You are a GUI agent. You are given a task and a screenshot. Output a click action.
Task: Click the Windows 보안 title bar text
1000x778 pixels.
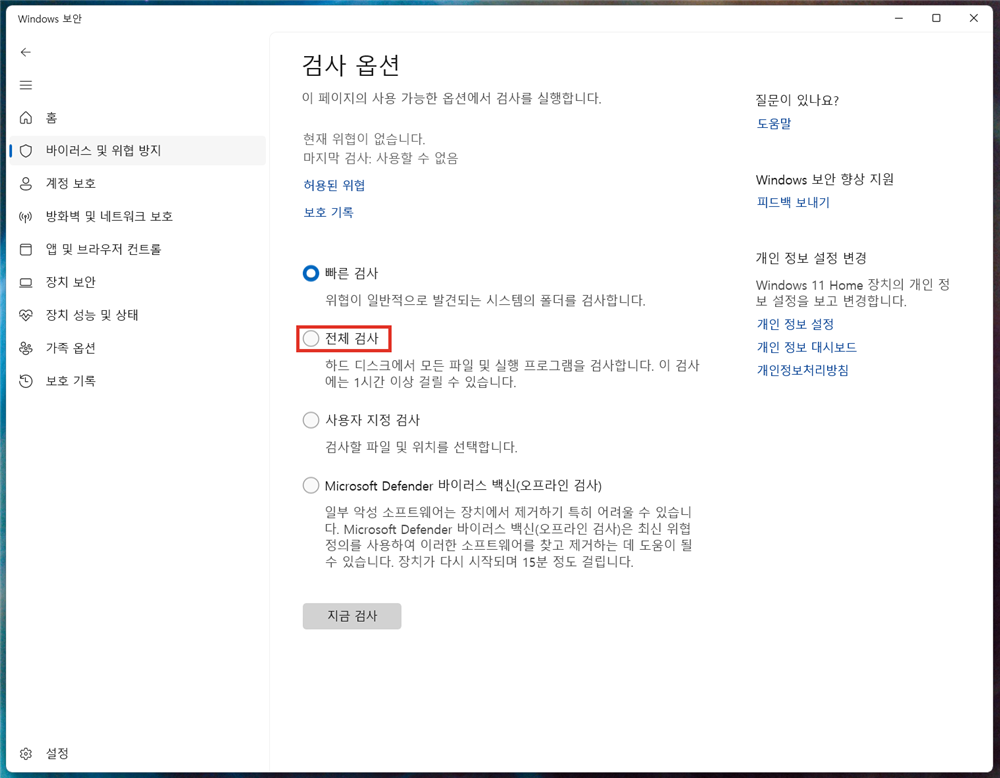click(50, 19)
